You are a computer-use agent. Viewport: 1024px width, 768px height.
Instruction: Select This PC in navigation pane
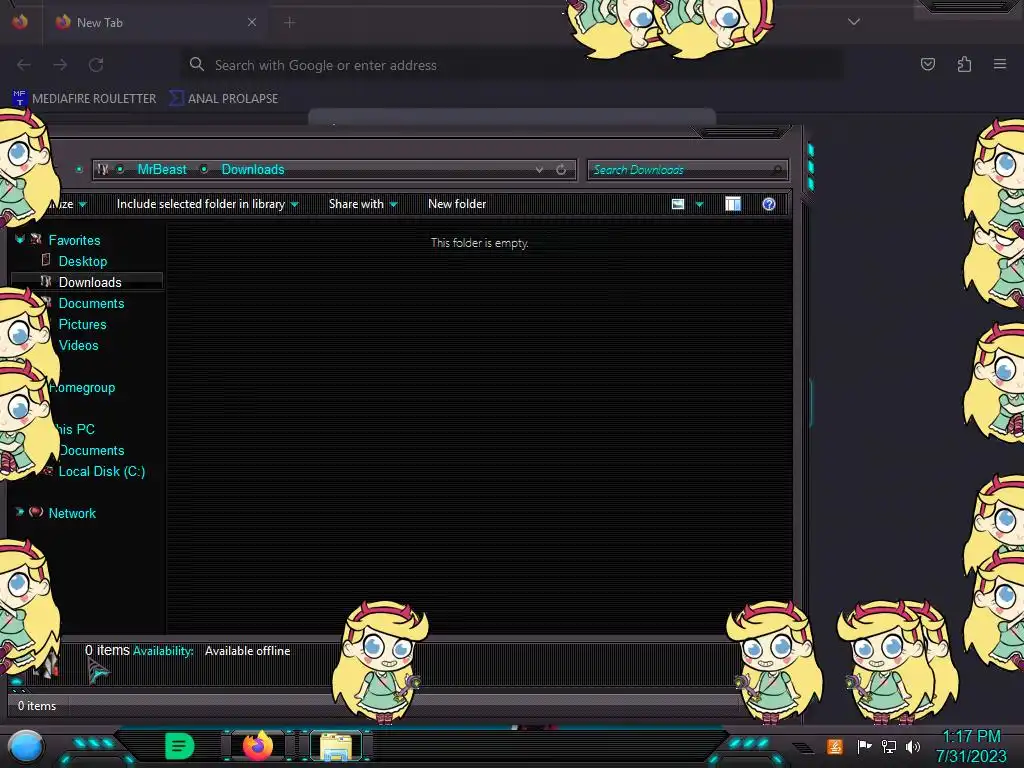tap(76, 429)
